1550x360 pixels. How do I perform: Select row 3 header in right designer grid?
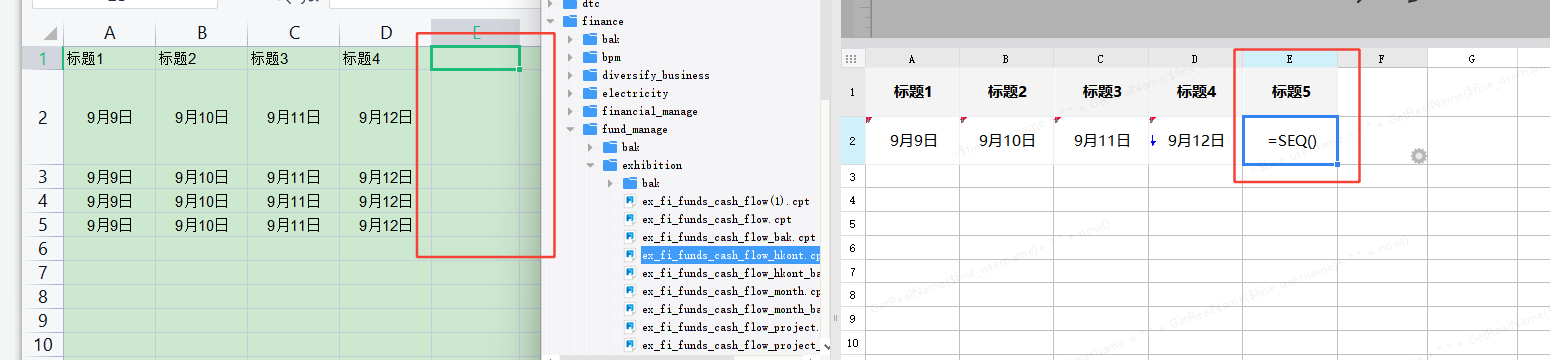point(852,177)
